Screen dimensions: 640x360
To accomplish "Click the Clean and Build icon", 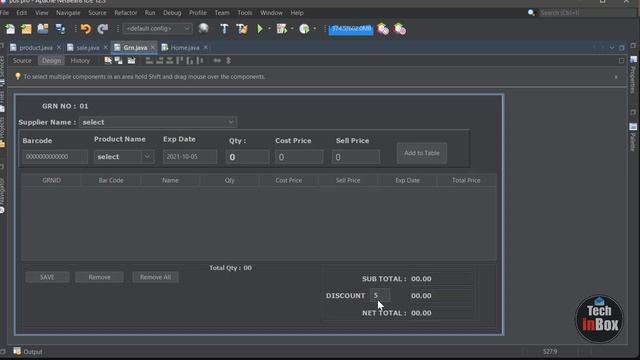I will (x=242, y=29).
